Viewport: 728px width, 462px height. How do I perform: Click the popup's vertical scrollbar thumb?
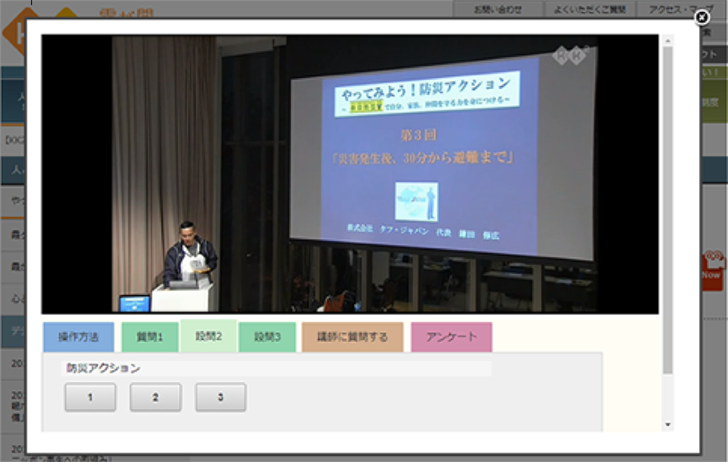pos(667,200)
